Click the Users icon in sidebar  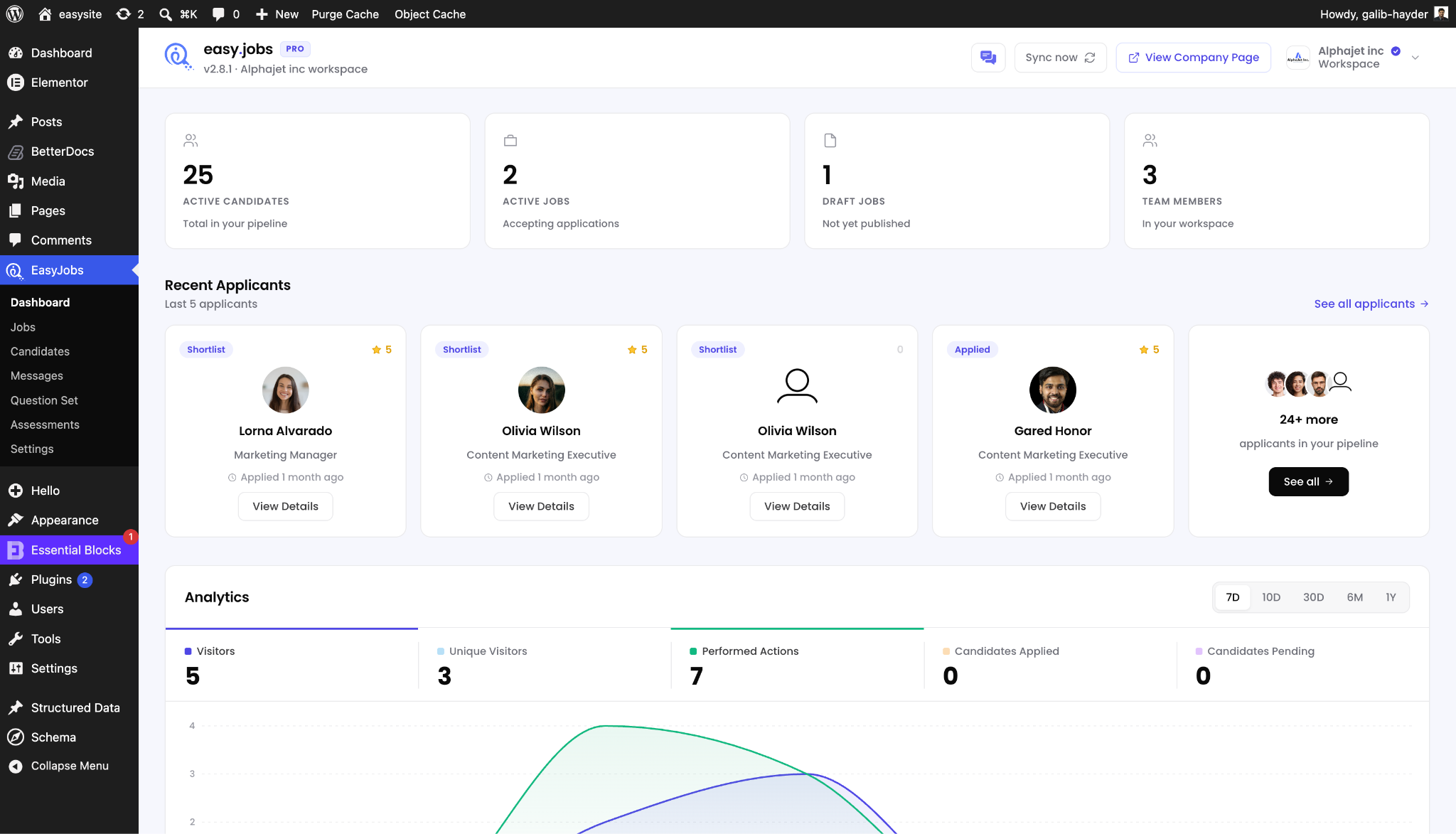pos(16,609)
